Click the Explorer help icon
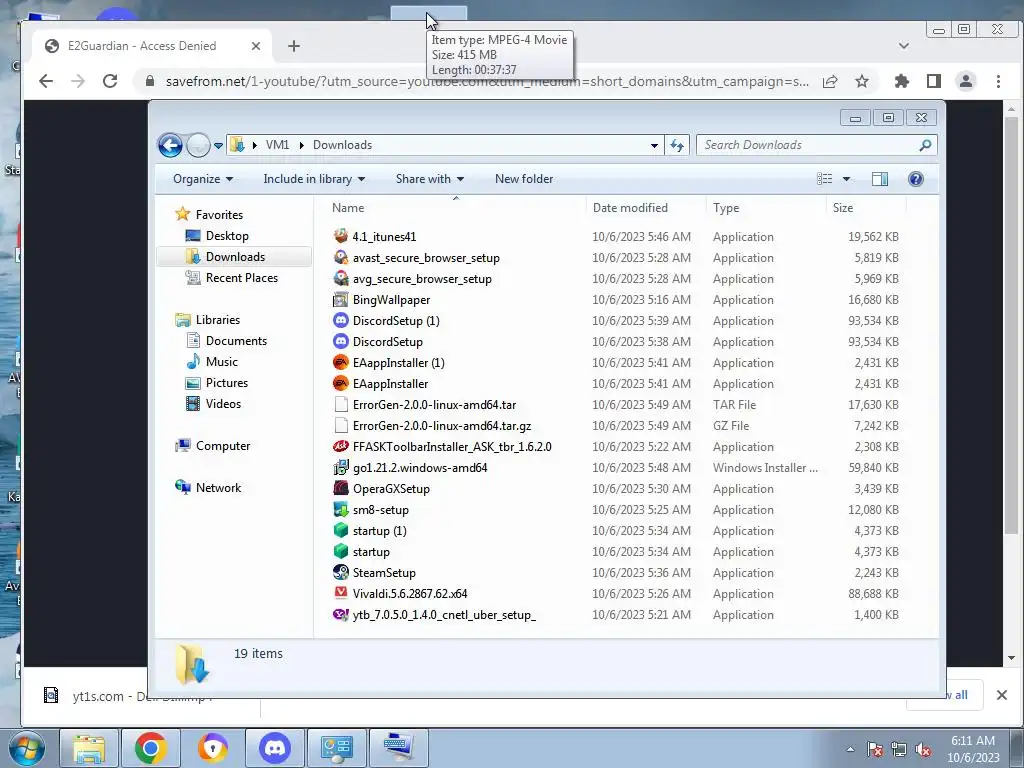The image size is (1024, 768). click(916, 179)
